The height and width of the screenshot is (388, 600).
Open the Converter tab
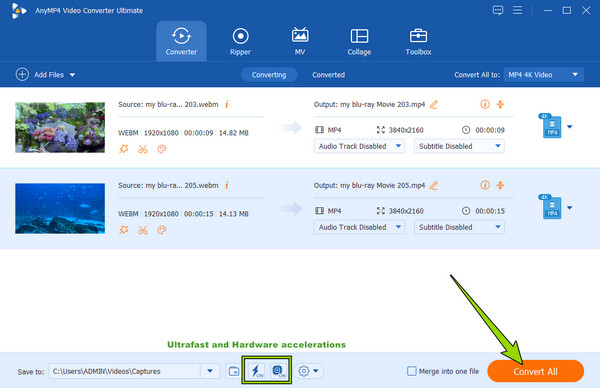pos(181,41)
